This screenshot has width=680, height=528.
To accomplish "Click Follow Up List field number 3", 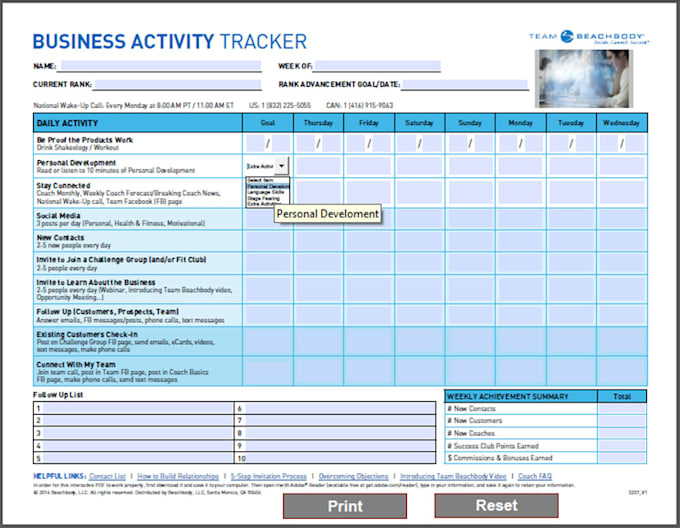I will (x=138, y=433).
